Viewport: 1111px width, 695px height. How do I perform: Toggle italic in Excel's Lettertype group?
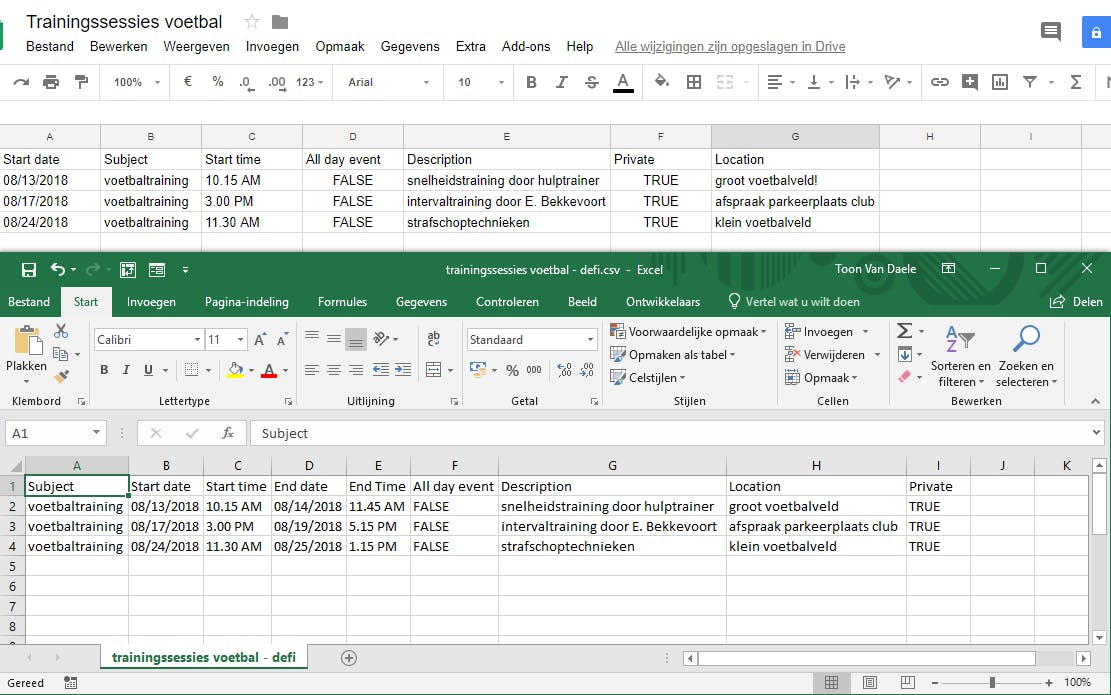click(x=126, y=370)
